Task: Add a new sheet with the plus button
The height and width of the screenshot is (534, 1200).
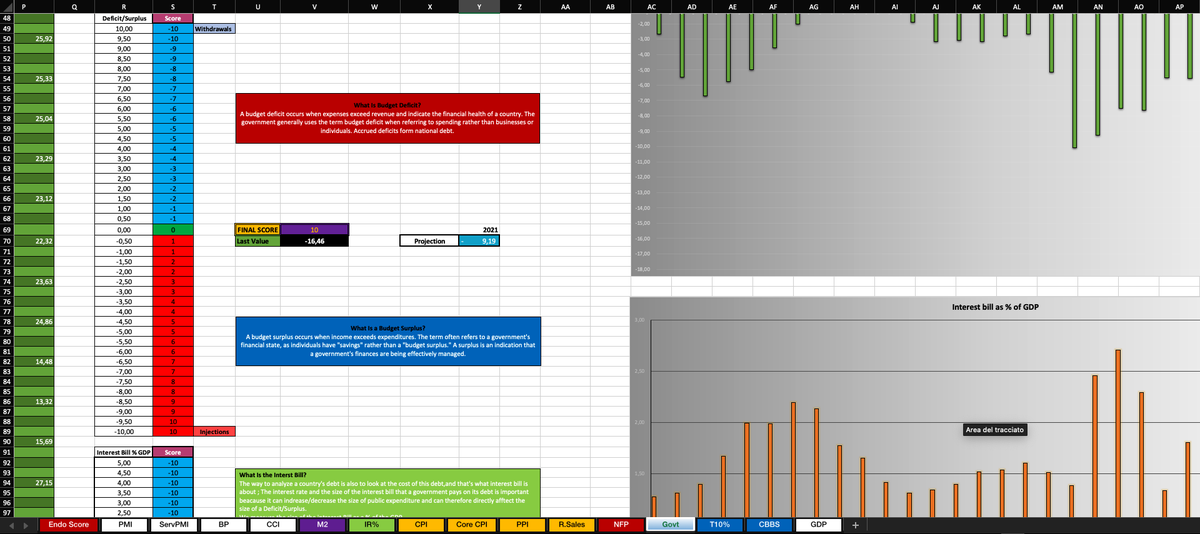Action: point(855,525)
